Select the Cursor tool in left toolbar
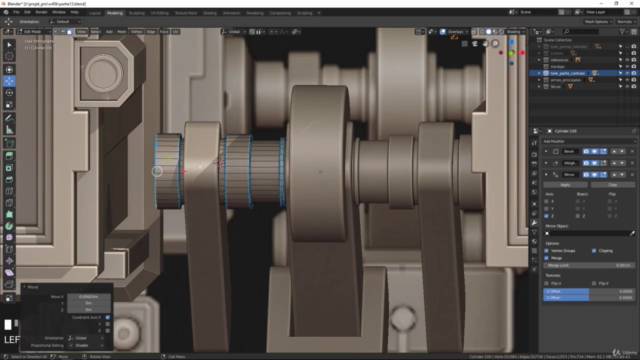The height and width of the screenshot is (360, 640). [9, 56]
